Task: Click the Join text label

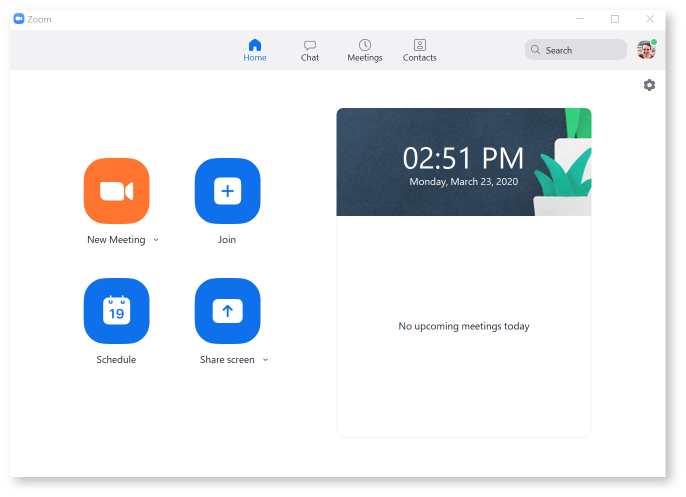Action: 227,240
